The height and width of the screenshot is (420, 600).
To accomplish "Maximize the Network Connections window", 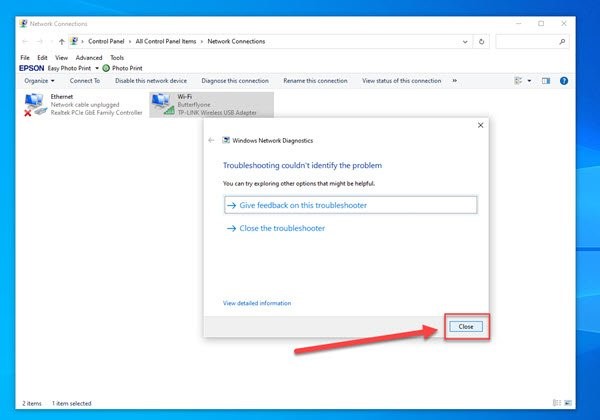I will point(541,23).
